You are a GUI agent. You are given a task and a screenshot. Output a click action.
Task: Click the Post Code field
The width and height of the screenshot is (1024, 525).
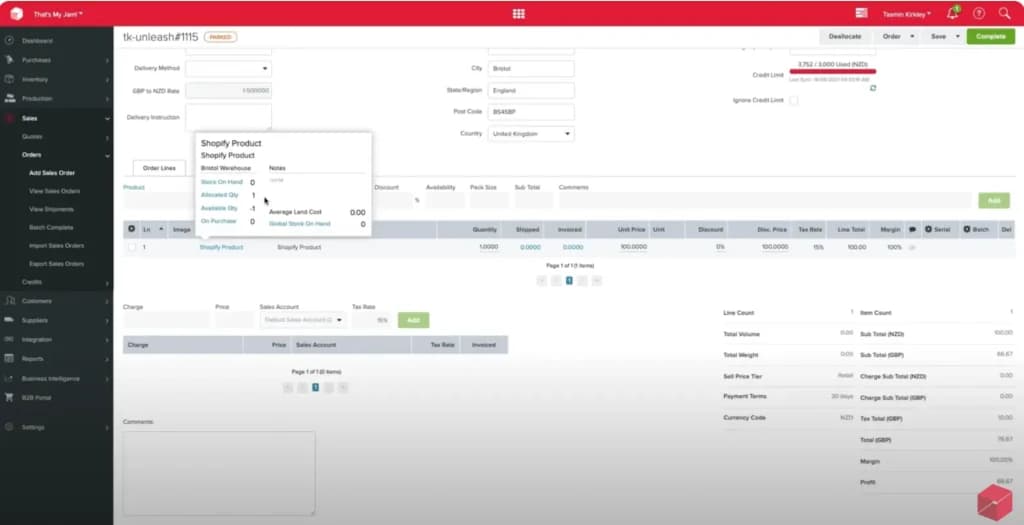[531, 112]
